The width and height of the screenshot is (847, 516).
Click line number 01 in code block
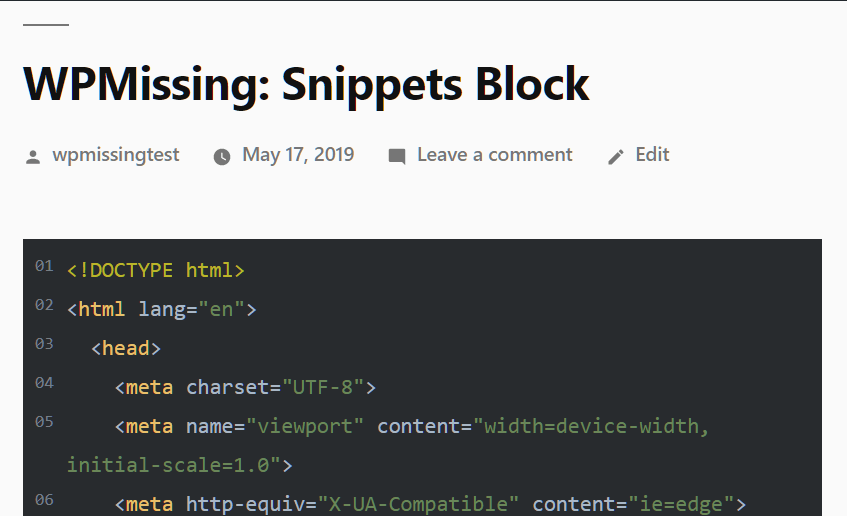coord(44,266)
